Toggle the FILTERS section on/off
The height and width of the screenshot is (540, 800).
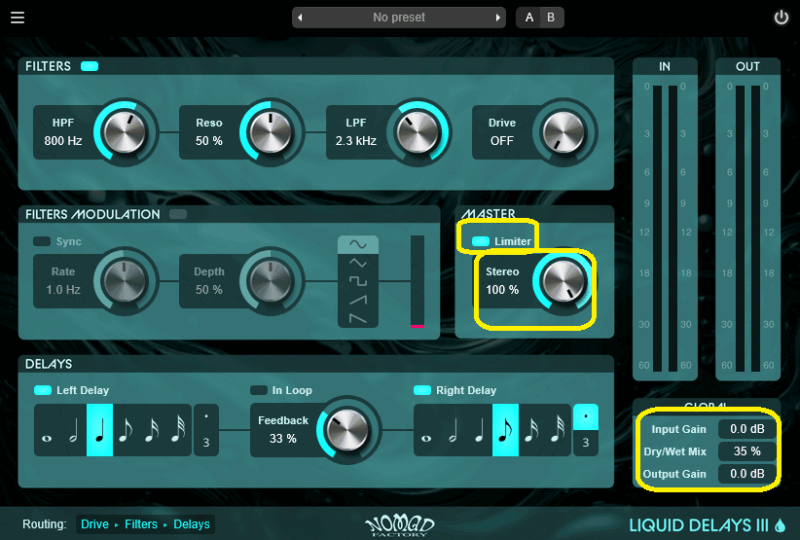pos(89,66)
